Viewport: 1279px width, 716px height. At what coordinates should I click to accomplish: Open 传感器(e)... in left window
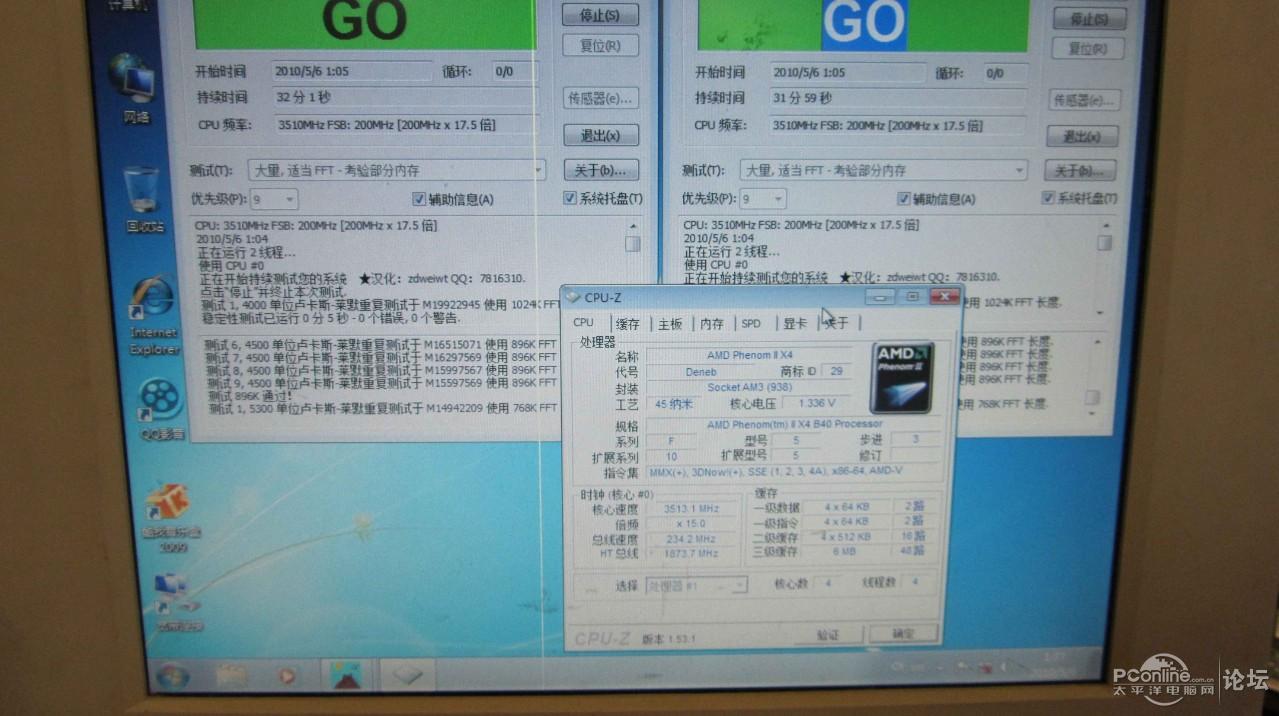pyautogui.click(x=600, y=98)
